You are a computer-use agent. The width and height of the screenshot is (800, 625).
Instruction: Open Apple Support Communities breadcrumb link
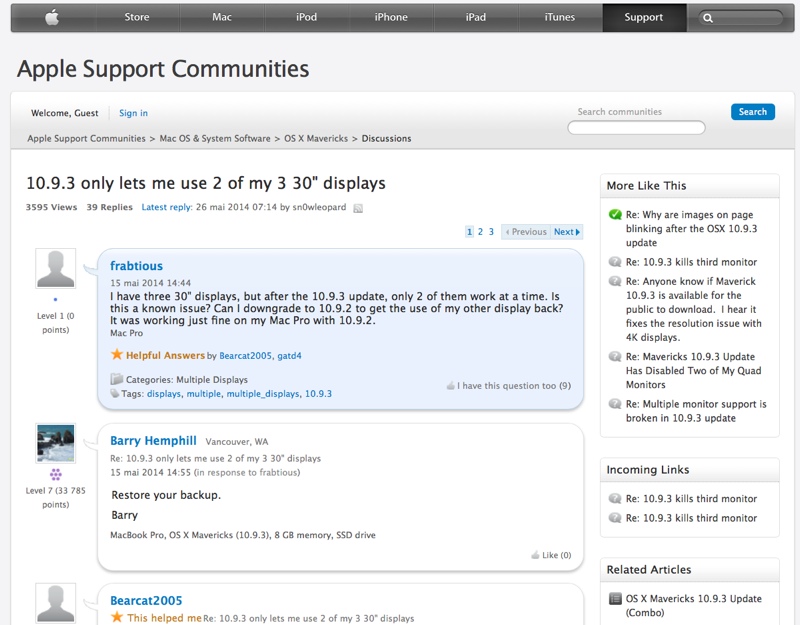coord(86,138)
